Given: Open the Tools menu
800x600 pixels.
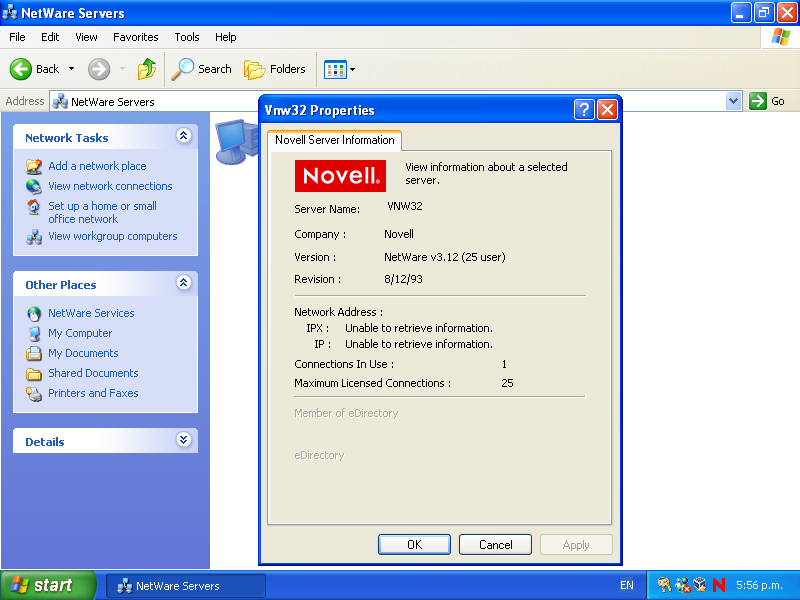Looking at the screenshot, I should pos(187,37).
